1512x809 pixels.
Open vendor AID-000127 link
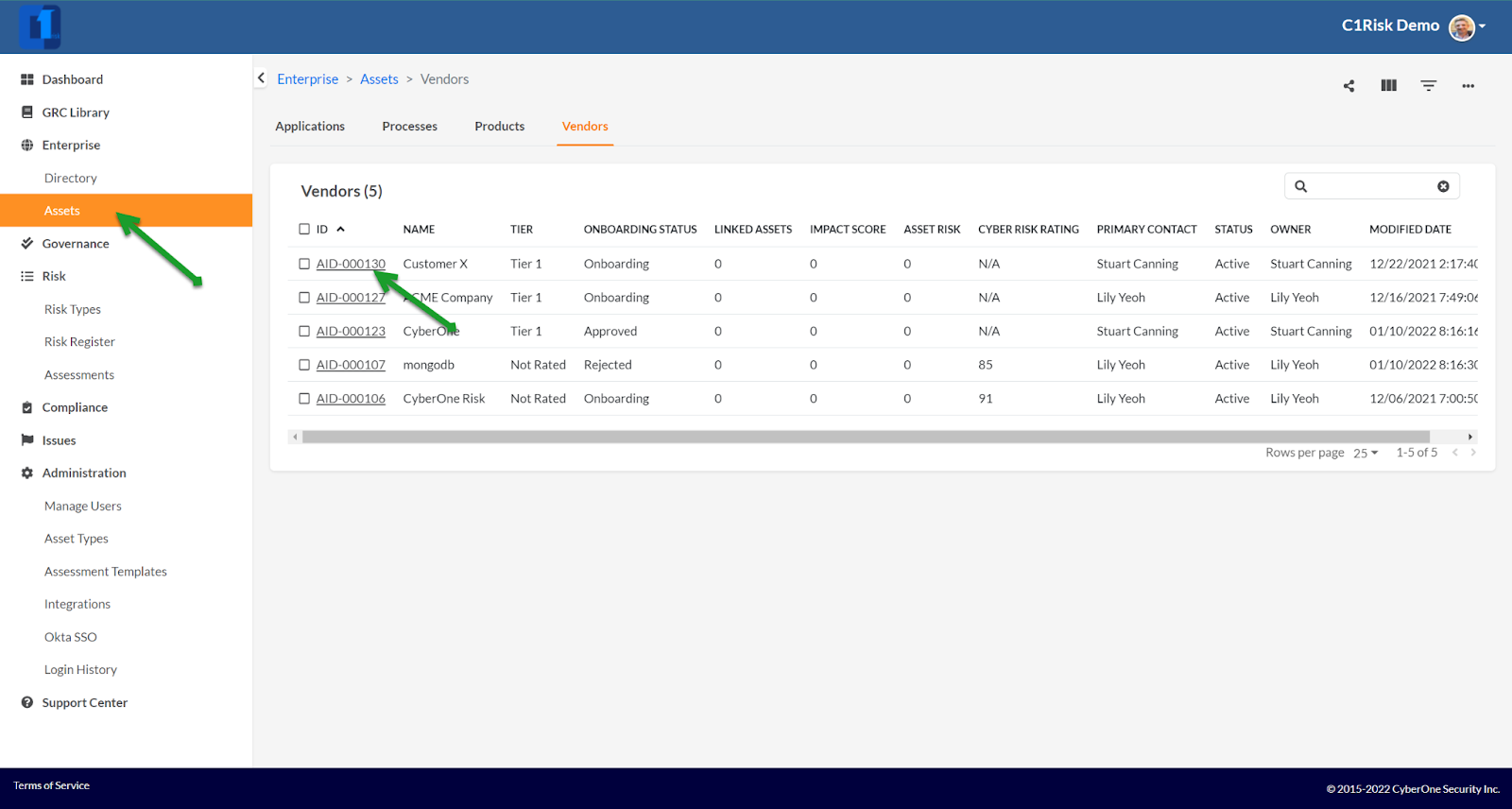pos(351,298)
